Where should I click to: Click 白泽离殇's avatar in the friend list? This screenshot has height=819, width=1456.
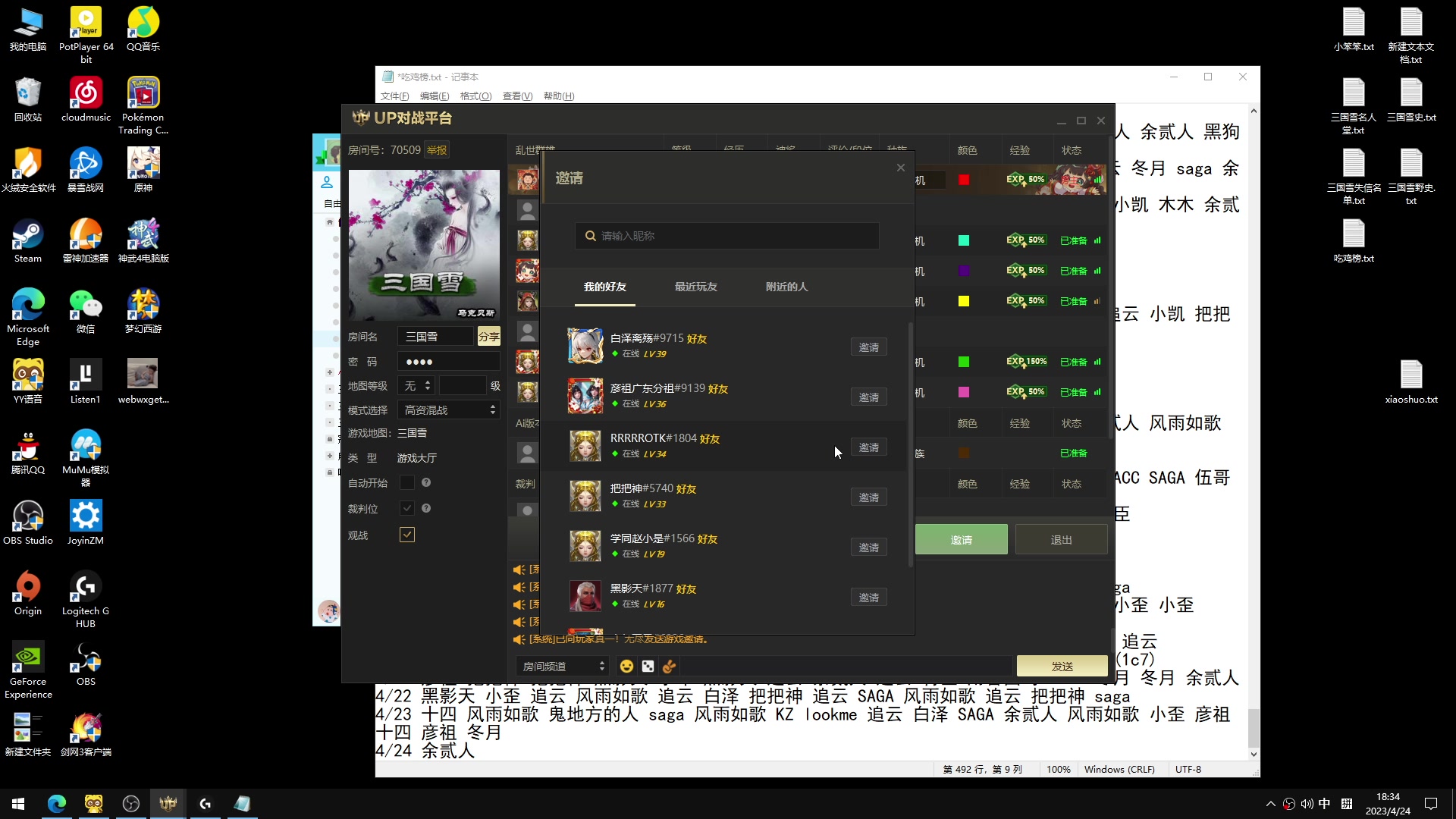[x=585, y=346]
